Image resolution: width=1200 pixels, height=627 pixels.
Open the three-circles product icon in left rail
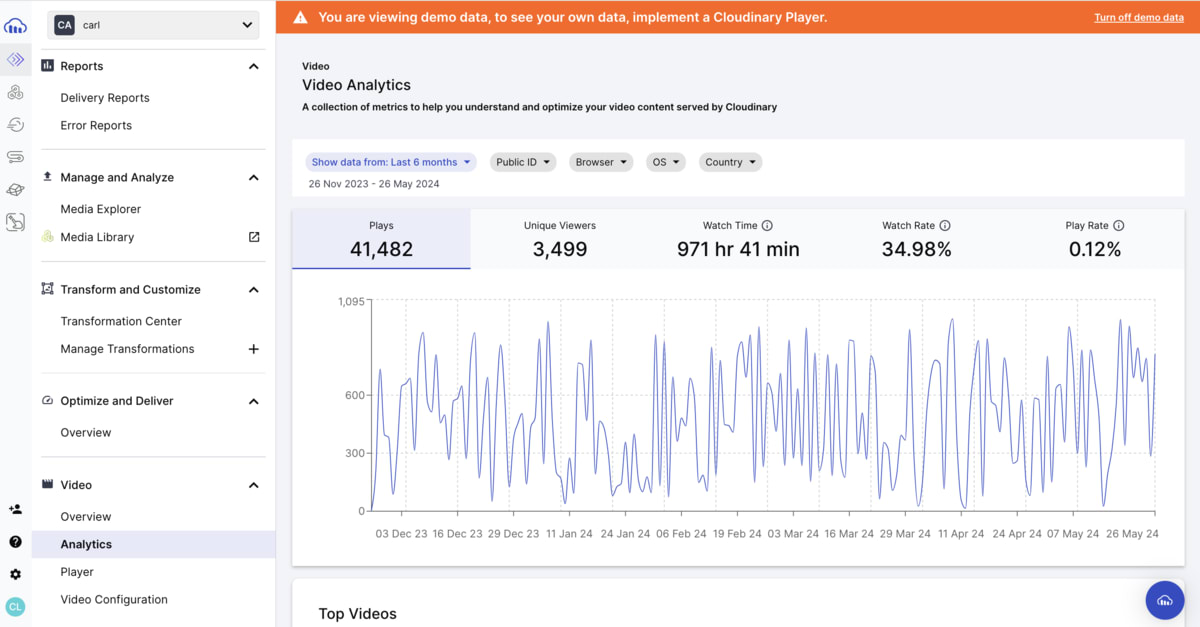15,93
